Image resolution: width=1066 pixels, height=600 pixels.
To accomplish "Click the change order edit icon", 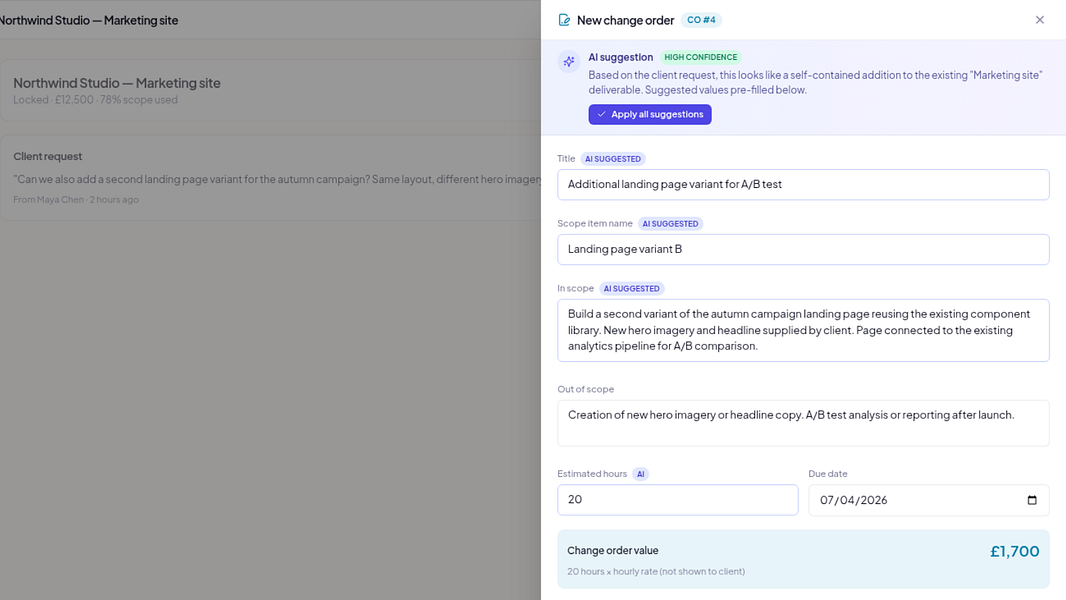I will (564, 20).
